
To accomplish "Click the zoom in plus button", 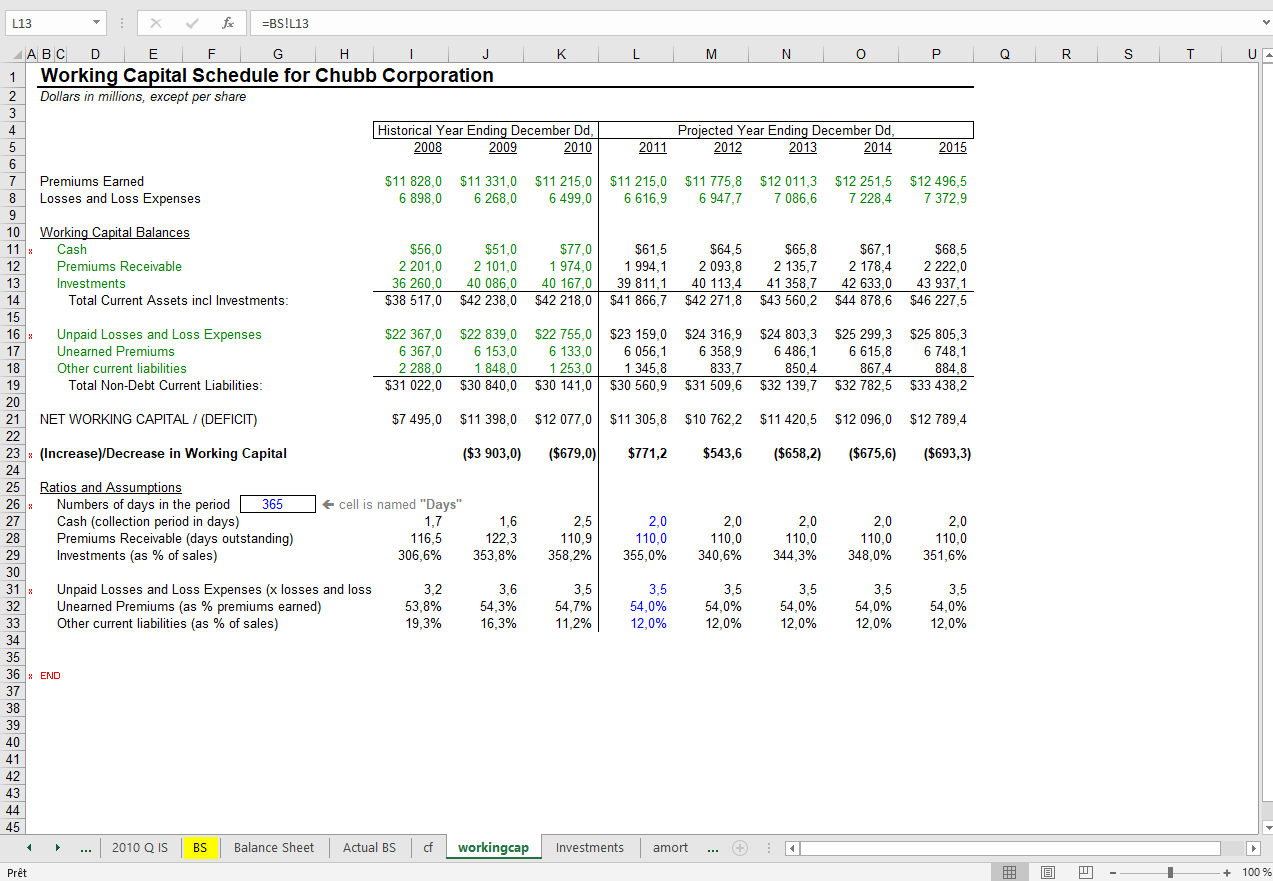I will pyautogui.click(x=1227, y=872).
